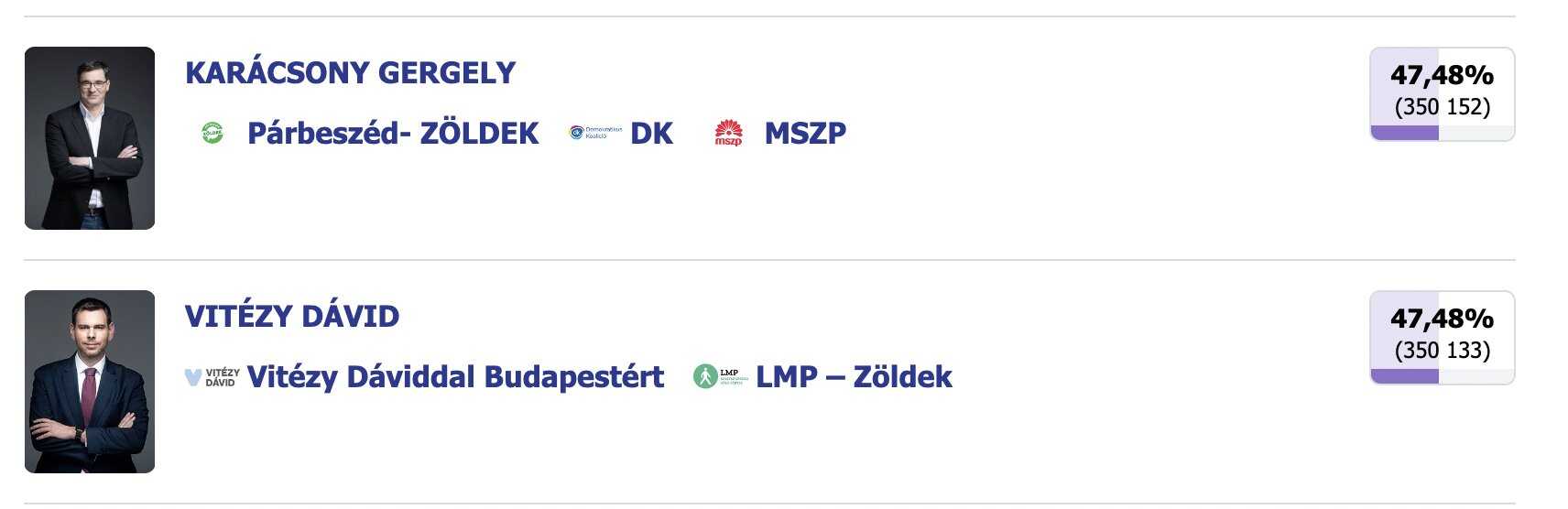Viewport: 1568px width, 509px height.
Task: Click Vitézy's purple vote share bar
Action: 1405,376
